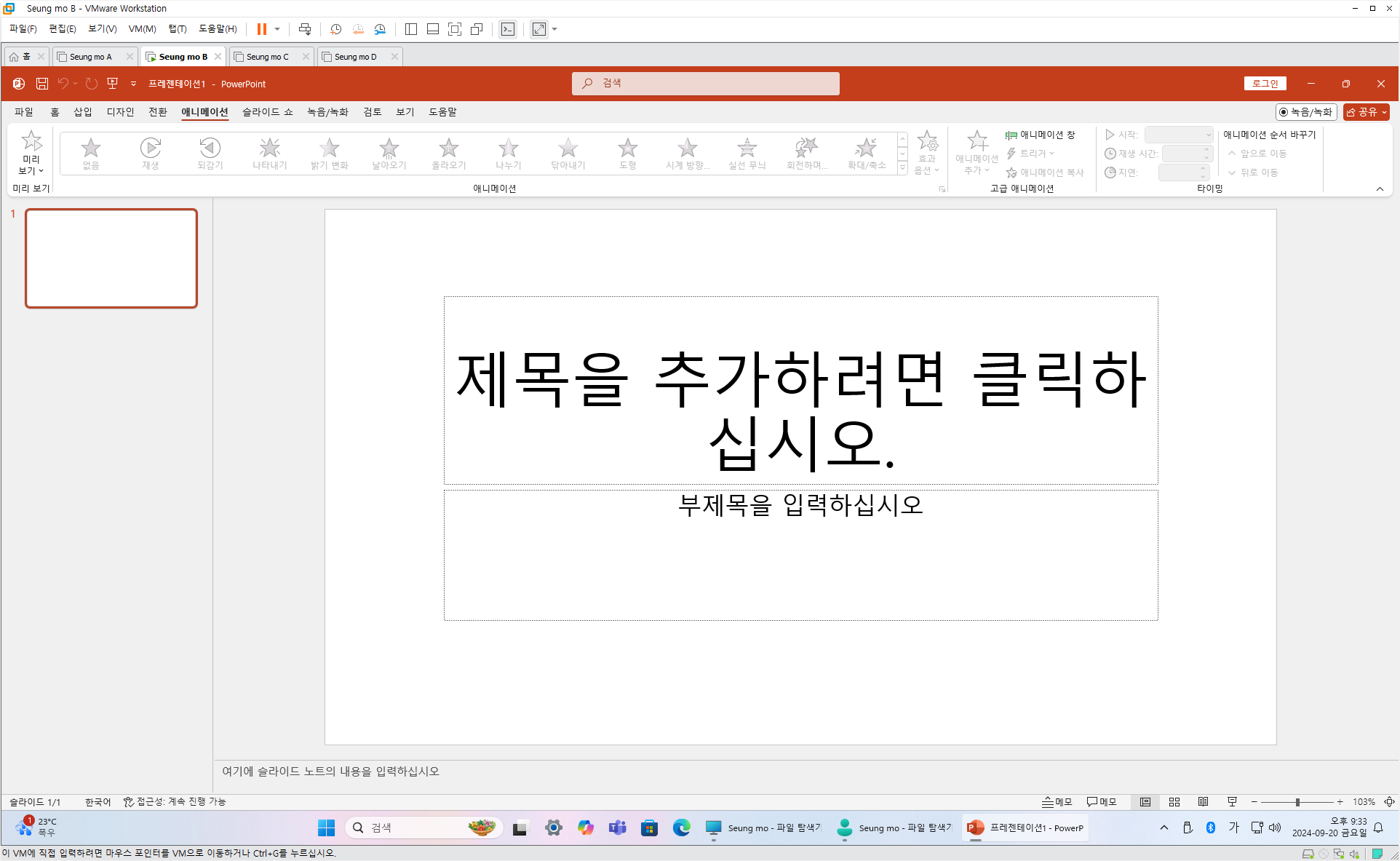1400x861 pixels.
Task: Expand the animation gallery more arrow
Action: point(902,168)
